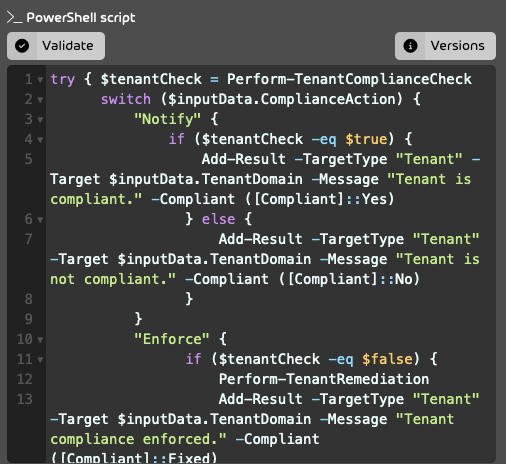Click the PowerShell prompt icon in header
Image resolution: width=506 pixels, height=464 pixels.
point(14,18)
